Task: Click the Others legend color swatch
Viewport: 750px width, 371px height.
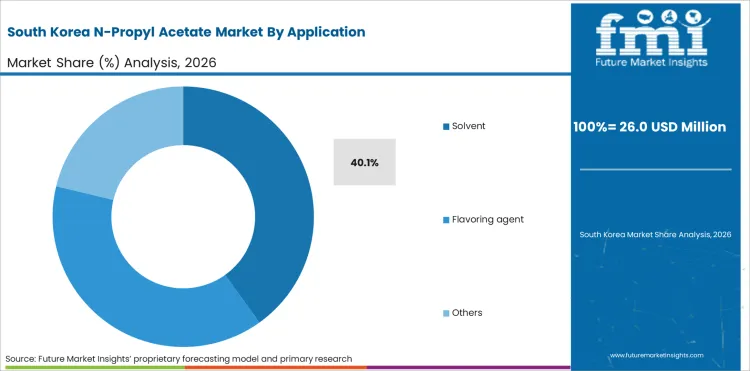Action: (x=446, y=313)
